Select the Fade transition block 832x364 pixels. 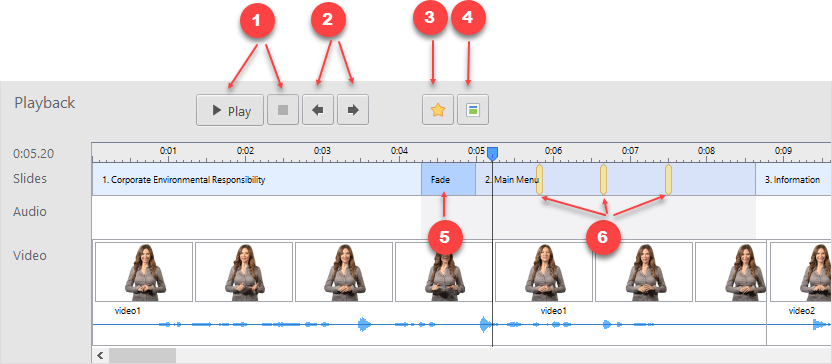(x=448, y=179)
